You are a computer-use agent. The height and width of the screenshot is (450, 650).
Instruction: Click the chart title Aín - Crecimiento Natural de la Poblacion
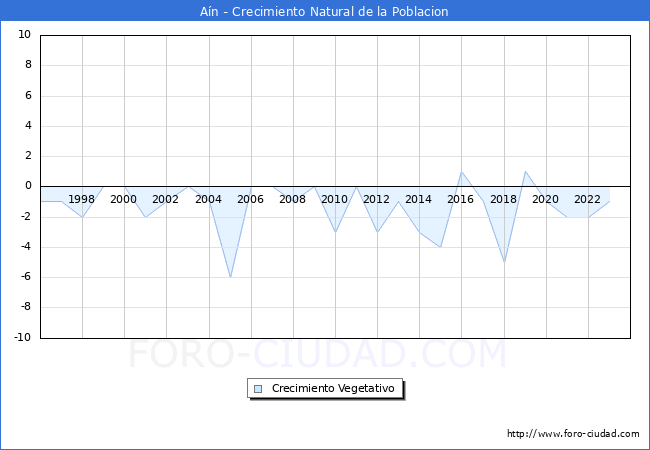coord(324,11)
